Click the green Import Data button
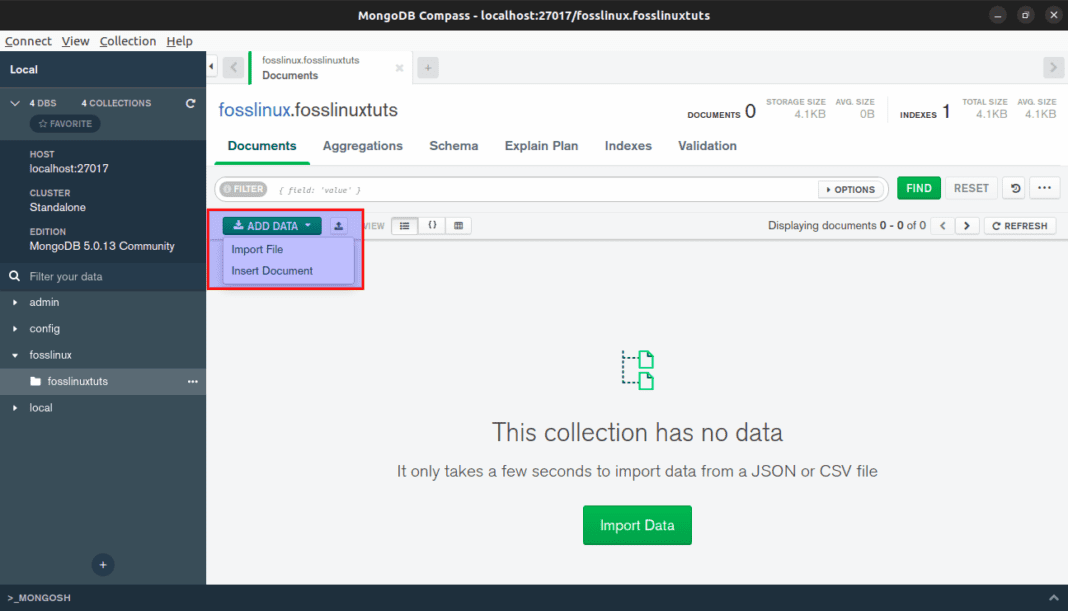 point(637,525)
